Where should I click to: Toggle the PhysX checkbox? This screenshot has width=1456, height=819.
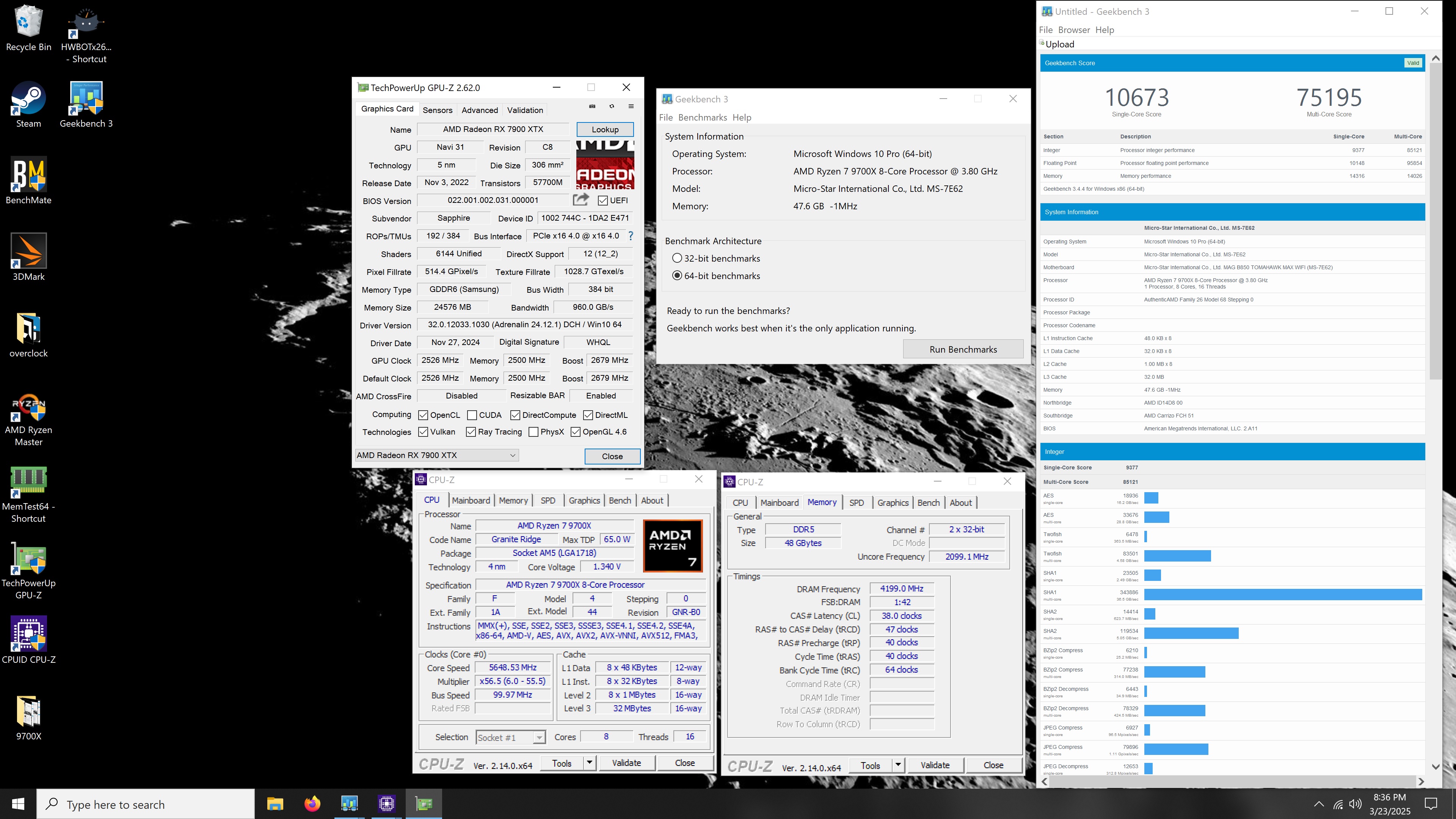coord(533,432)
